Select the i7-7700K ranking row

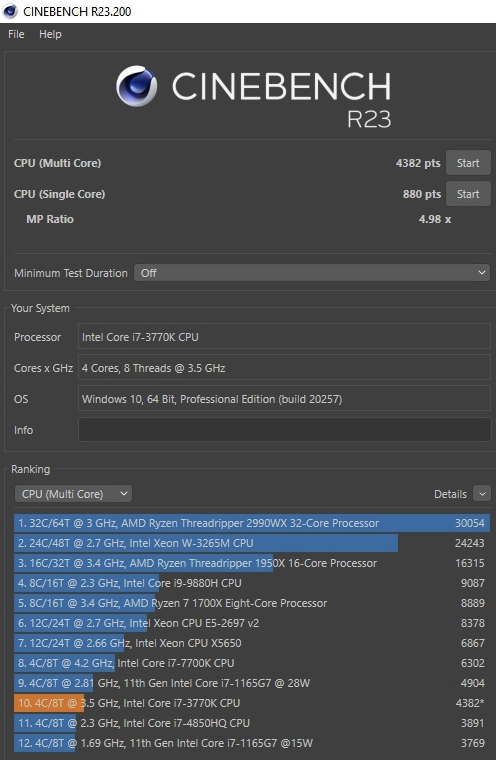coord(252,663)
